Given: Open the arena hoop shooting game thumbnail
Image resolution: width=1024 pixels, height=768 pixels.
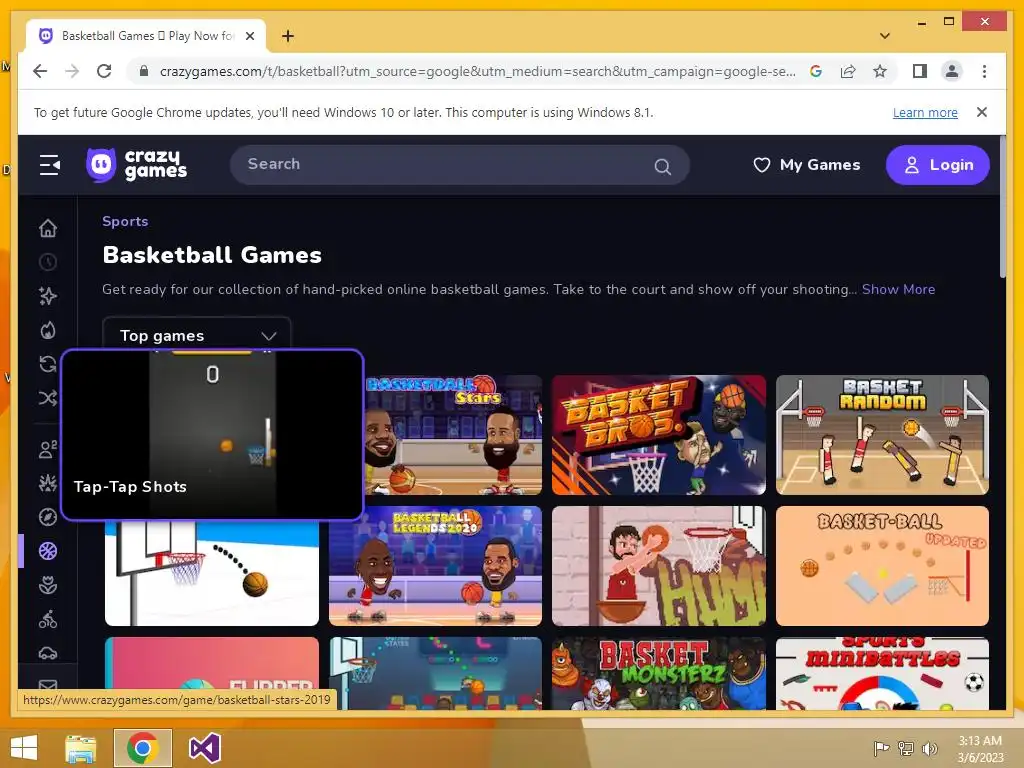Looking at the screenshot, I should (x=436, y=673).
